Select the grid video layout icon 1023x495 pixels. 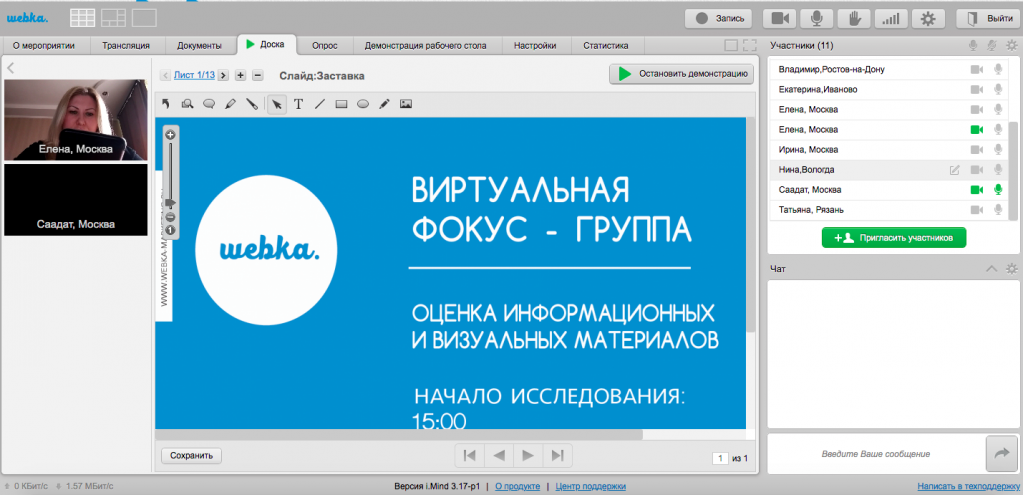(x=83, y=18)
